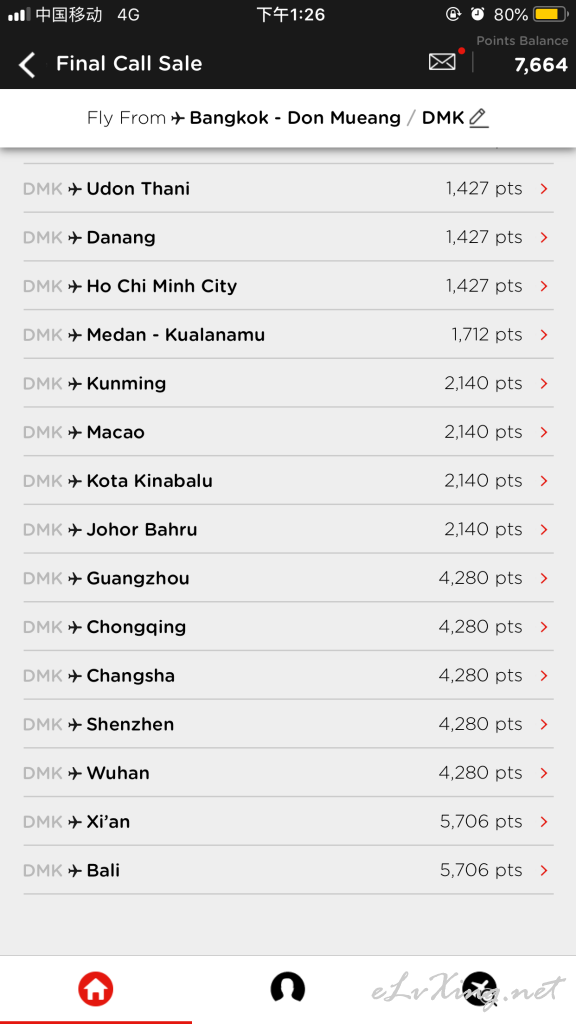Tap the airplane flights icon in bottom bar
This screenshot has height=1024, width=576.
tap(480, 989)
